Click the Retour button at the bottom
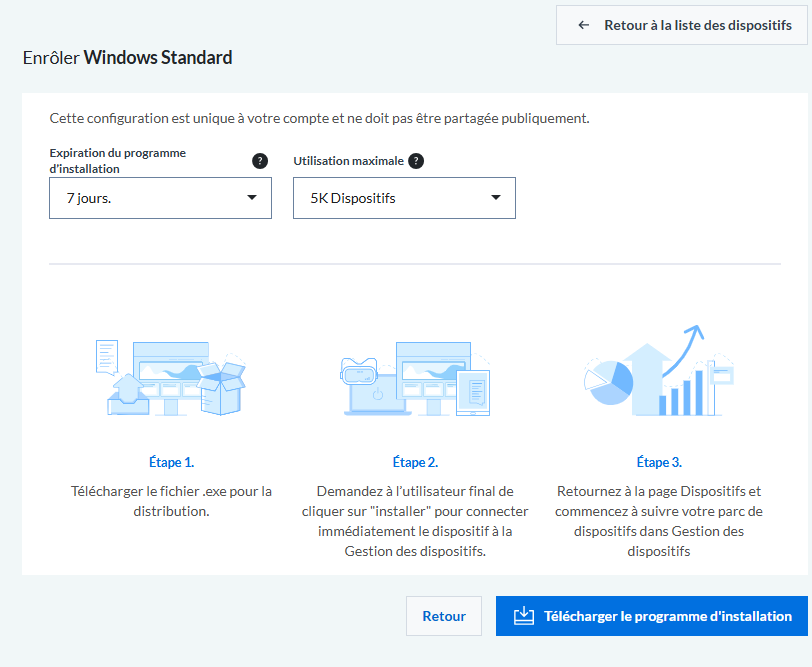812x667 pixels. (x=444, y=616)
